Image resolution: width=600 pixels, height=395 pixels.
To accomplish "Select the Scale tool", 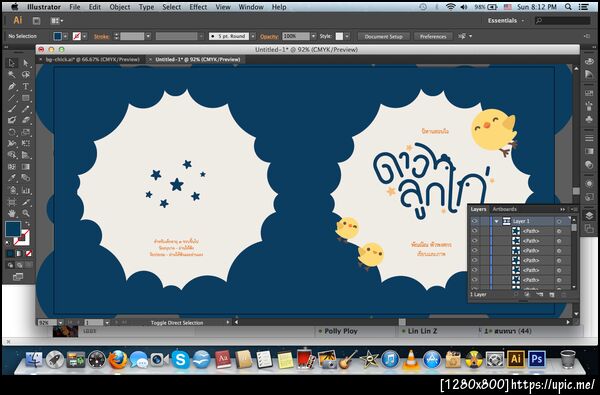I will coord(25,132).
